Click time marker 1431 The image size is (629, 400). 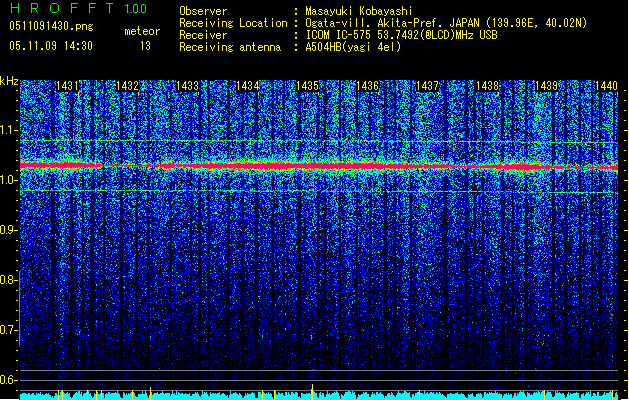click(x=67, y=86)
